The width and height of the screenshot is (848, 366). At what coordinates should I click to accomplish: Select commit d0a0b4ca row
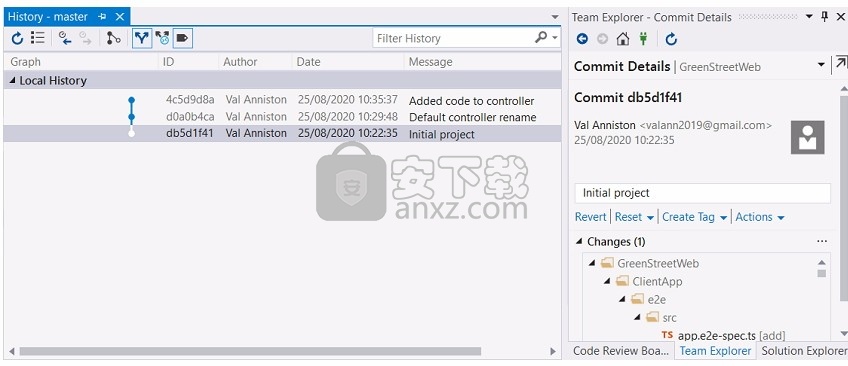tap(282, 117)
